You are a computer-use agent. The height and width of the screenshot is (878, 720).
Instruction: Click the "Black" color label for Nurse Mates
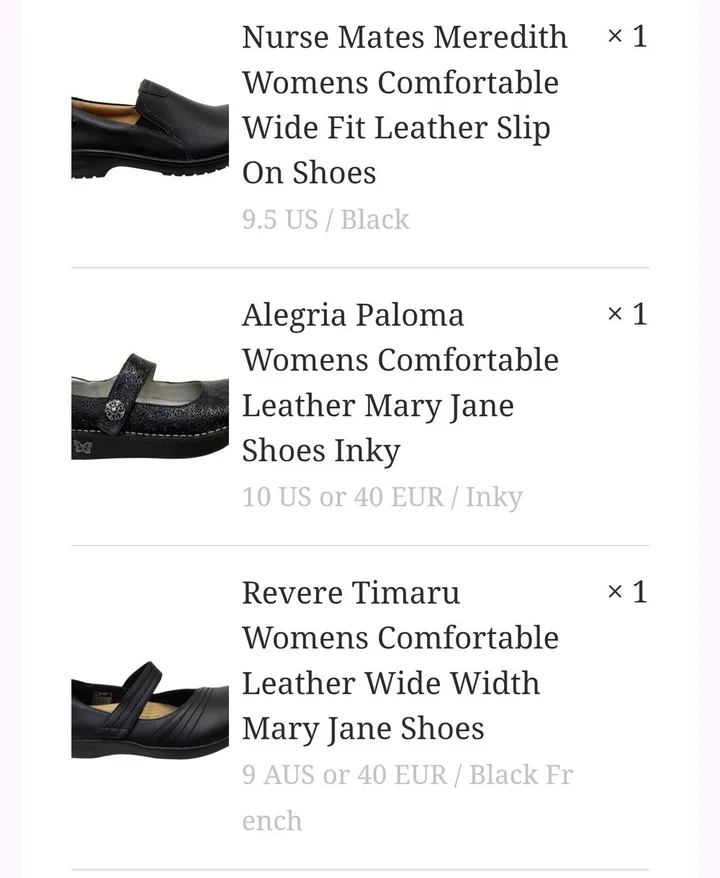[375, 220]
